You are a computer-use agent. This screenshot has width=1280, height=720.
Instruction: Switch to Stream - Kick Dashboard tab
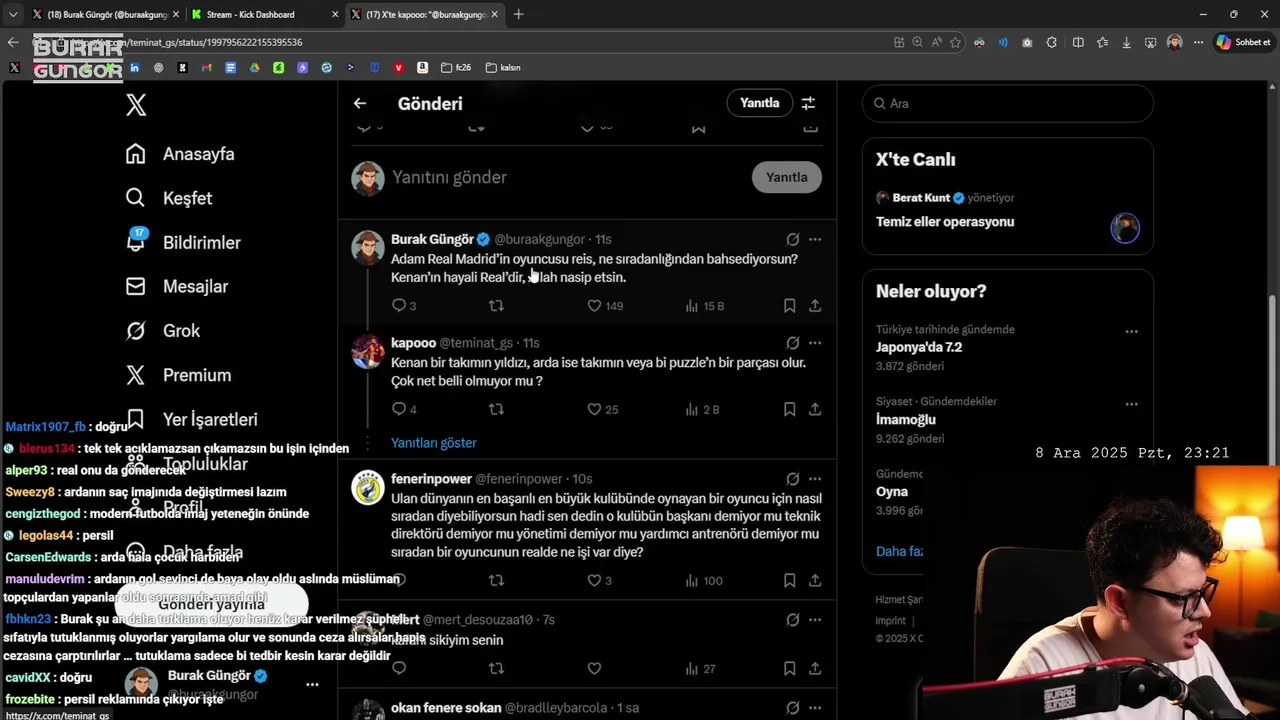265,14
